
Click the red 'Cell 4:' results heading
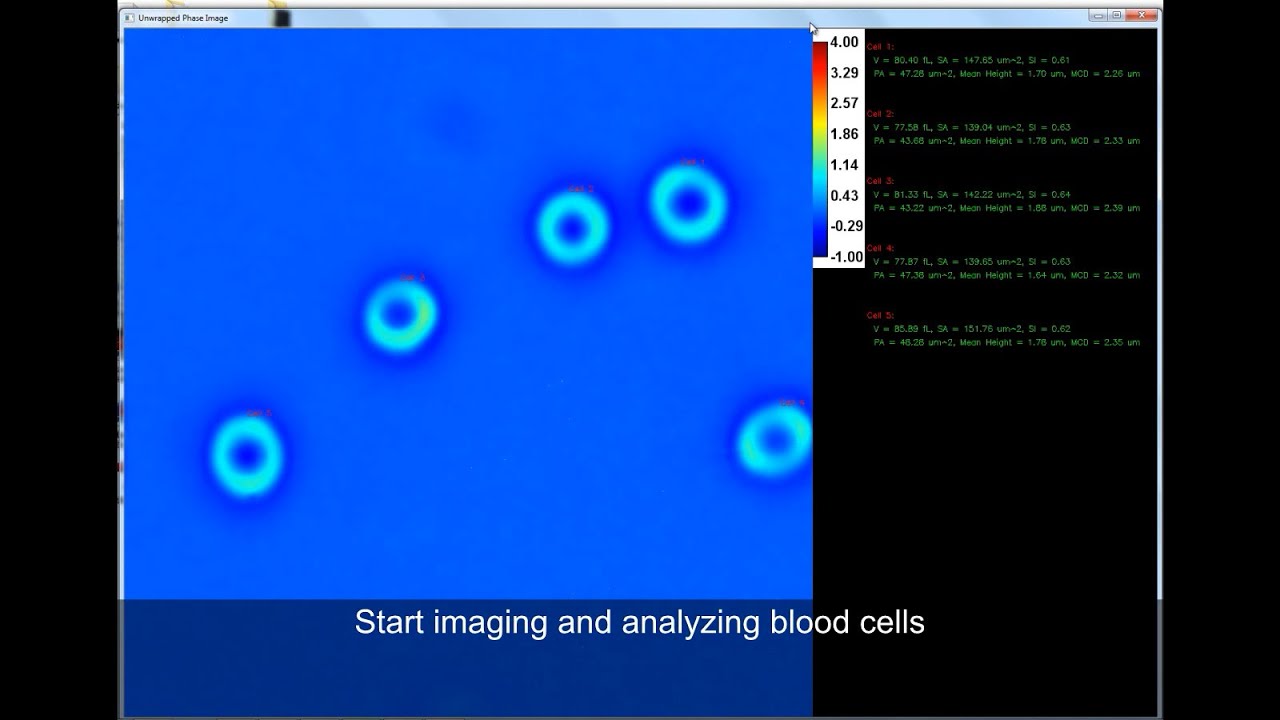click(880, 248)
